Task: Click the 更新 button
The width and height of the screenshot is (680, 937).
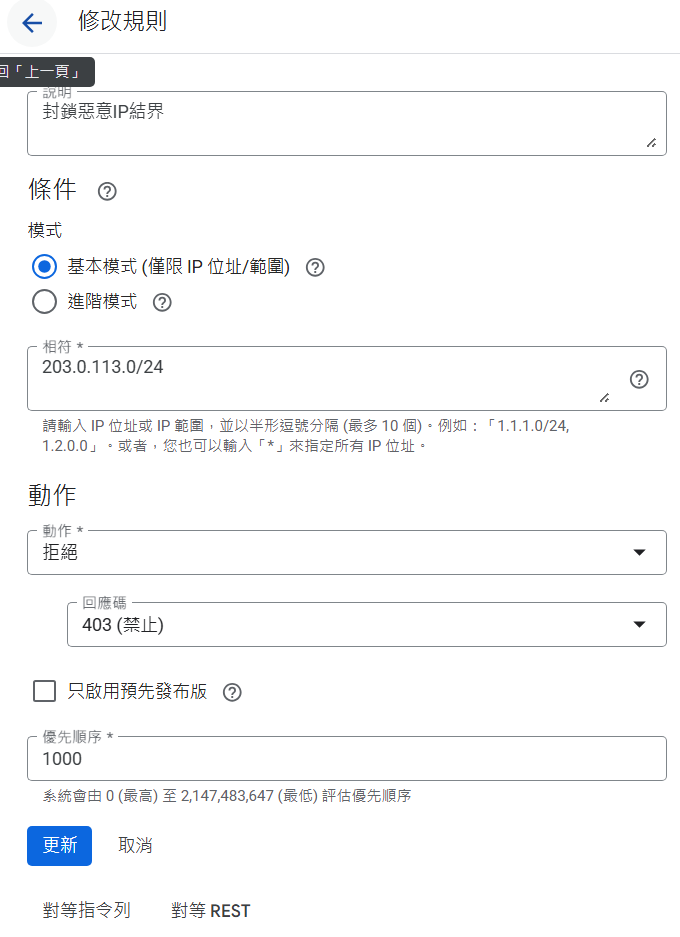Action: [x=59, y=845]
